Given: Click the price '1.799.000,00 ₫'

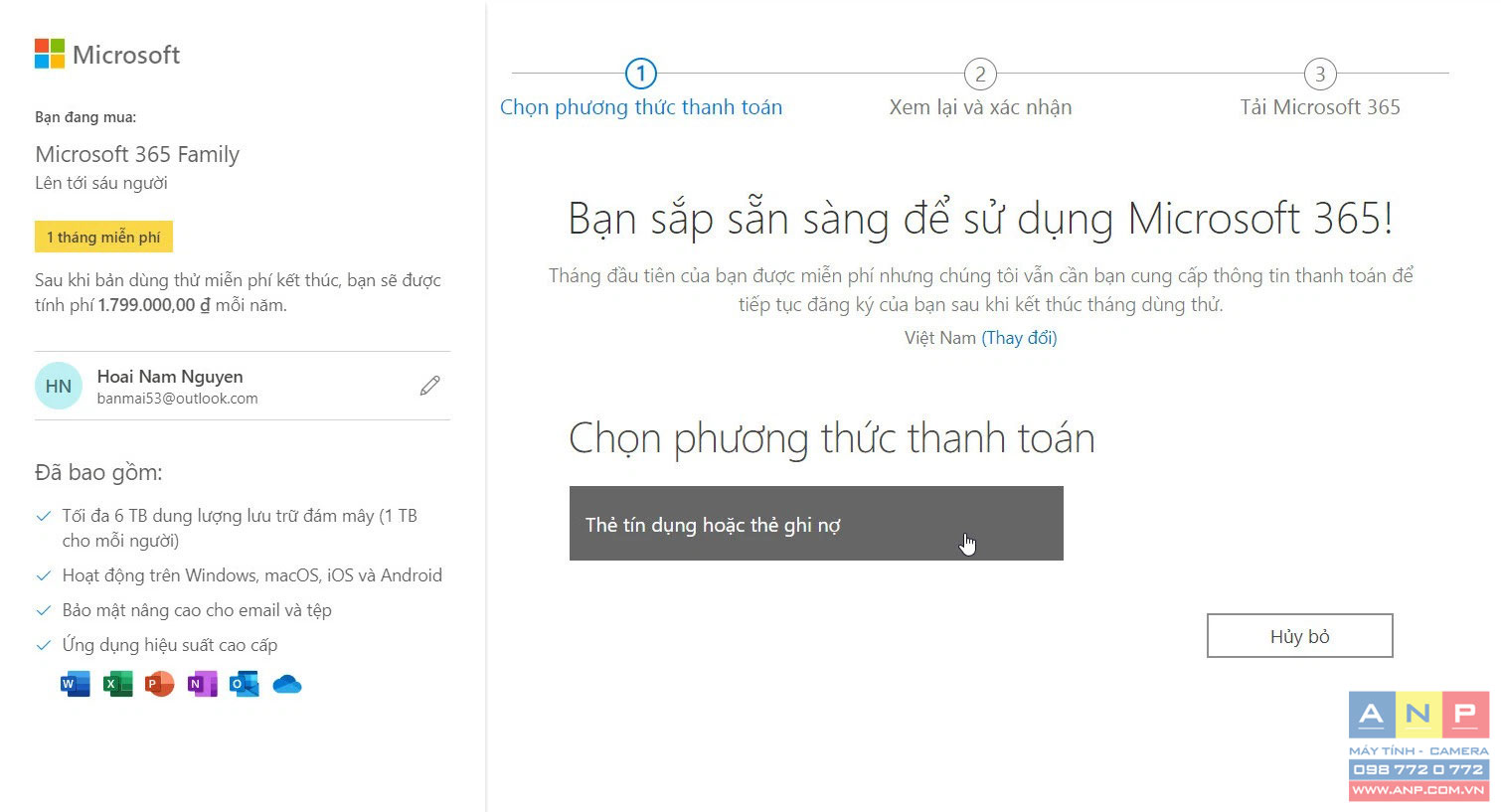Looking at the screenshot, I should pos(154,305).
